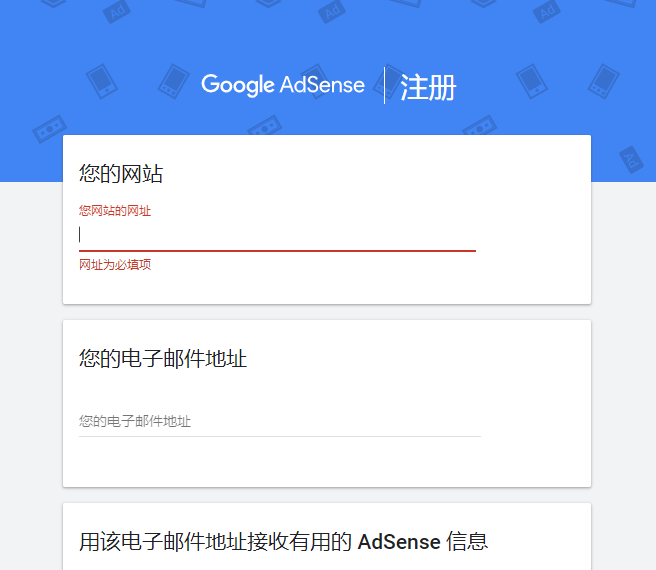Click the 您的电子邮件地址 card heading

163,359
